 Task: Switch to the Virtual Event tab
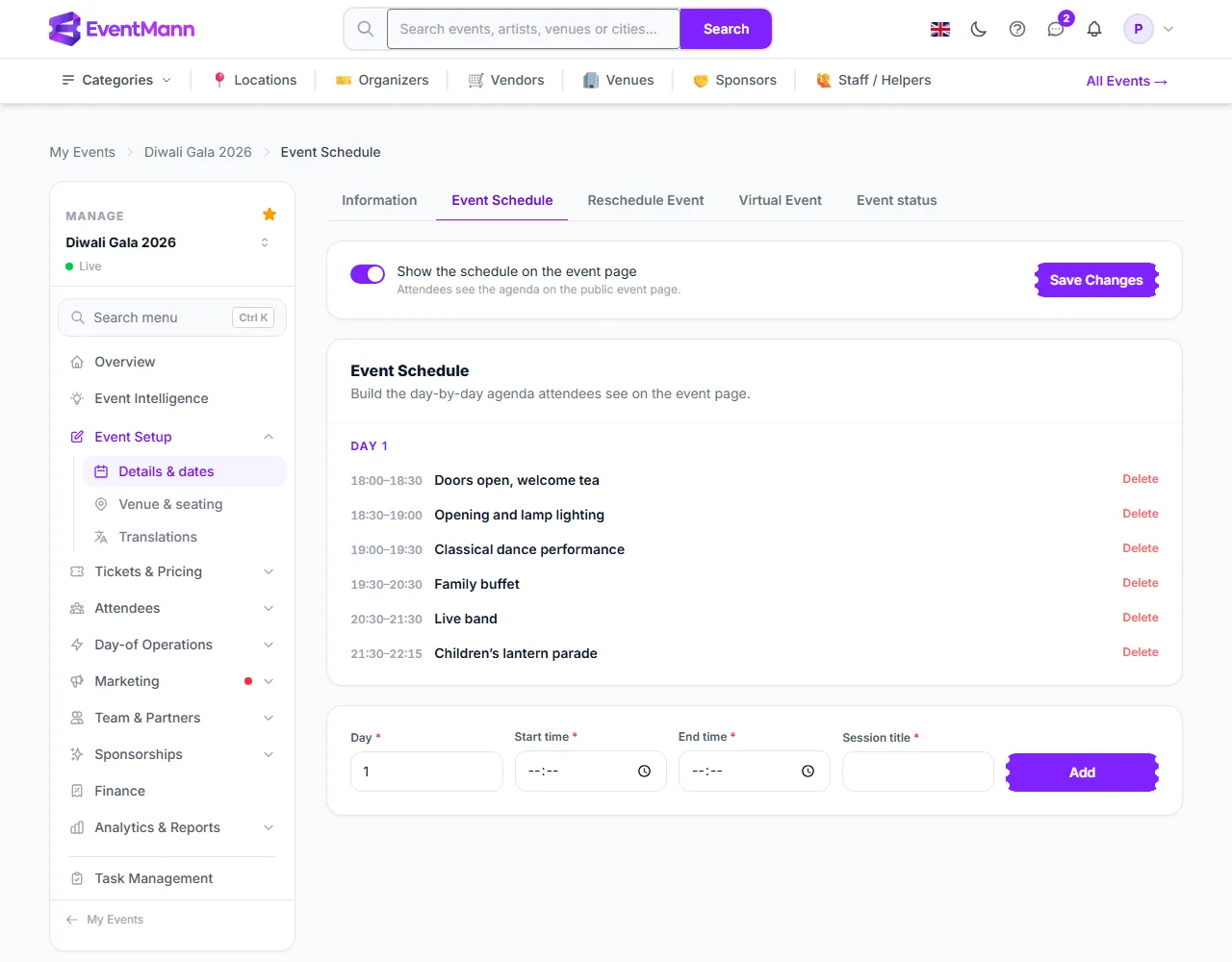click(x=781, y=200)
